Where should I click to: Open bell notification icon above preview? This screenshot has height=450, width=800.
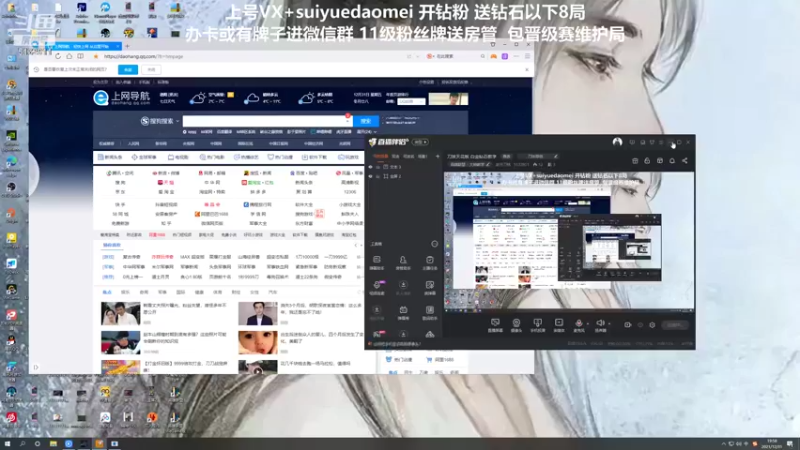(x=672, y=161)
